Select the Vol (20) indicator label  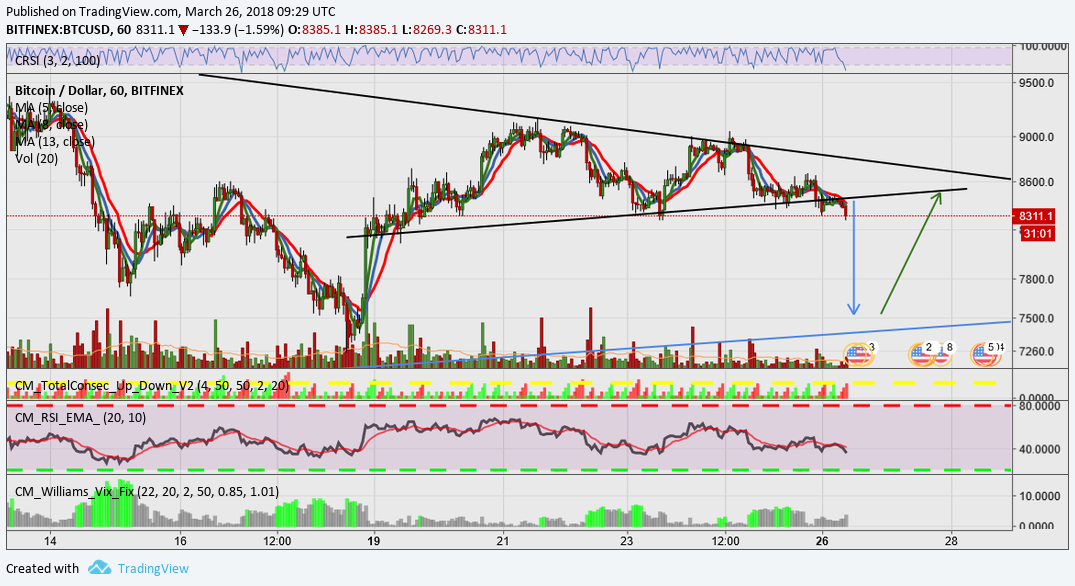[x=36, y=158]
